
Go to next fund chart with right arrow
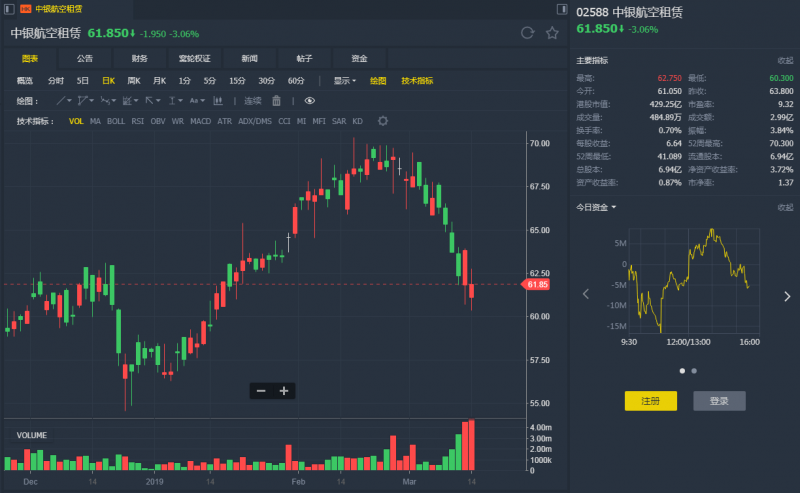(787, 293)
